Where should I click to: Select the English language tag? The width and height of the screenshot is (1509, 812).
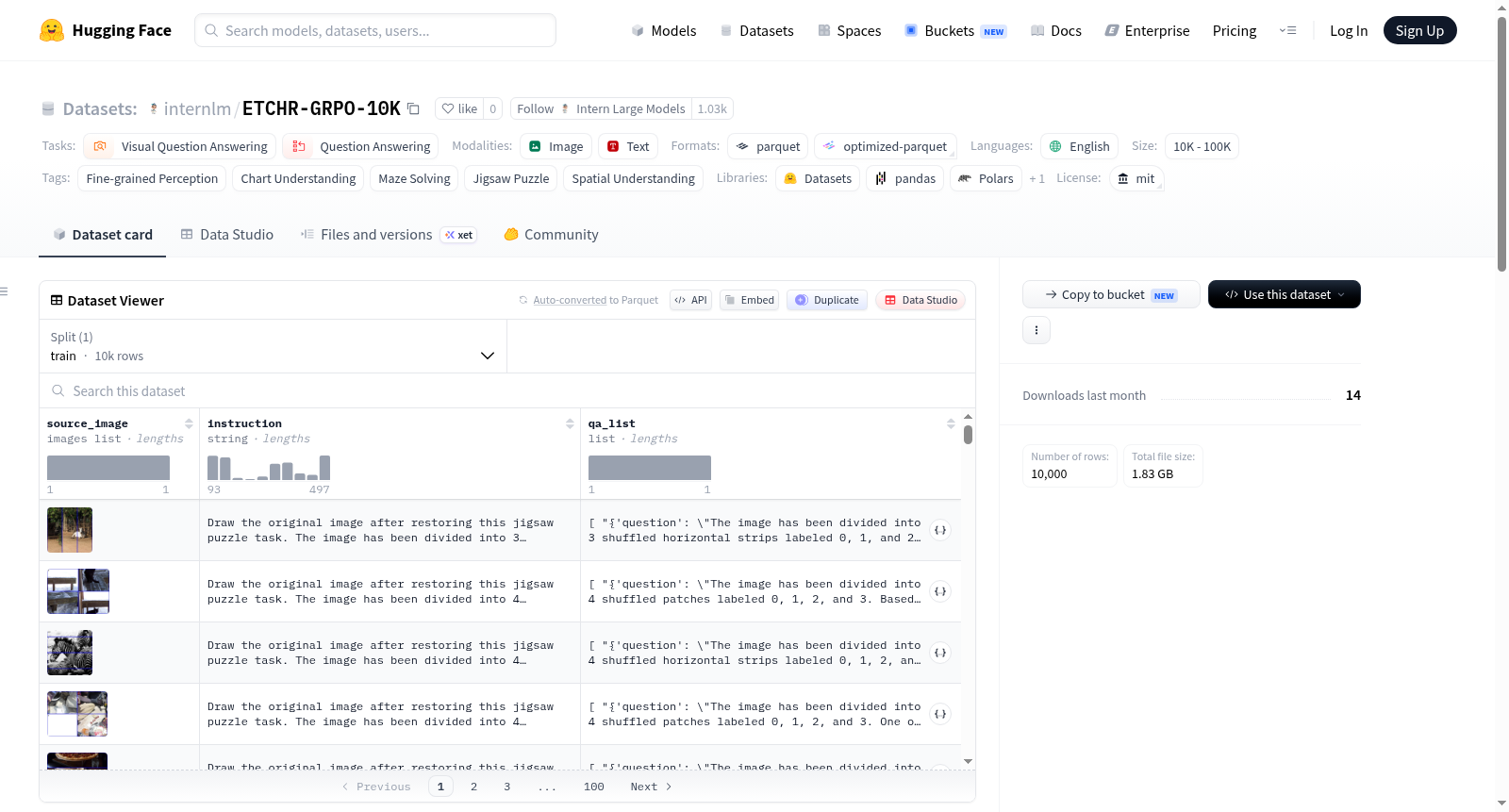[x=1080, y=146]
